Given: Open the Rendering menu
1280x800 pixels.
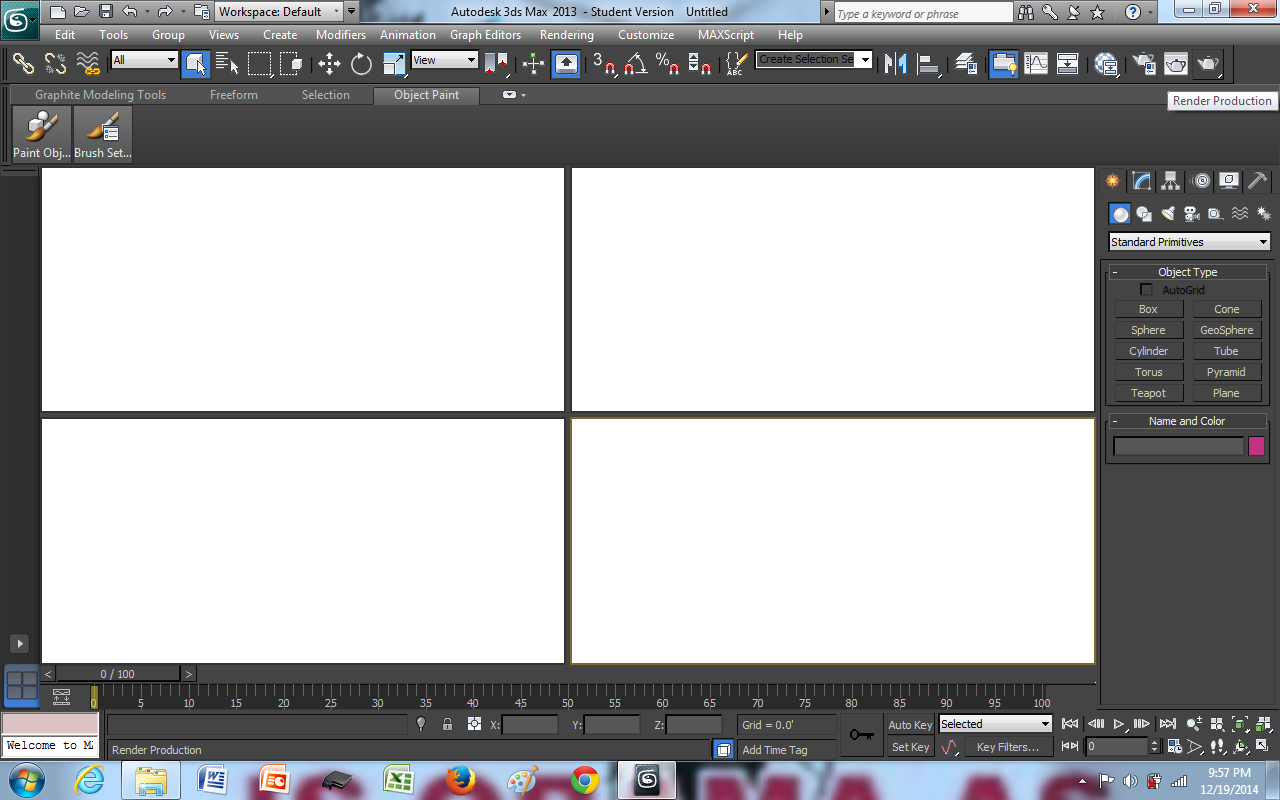Looking at the screenshot, I should (567, 35).
